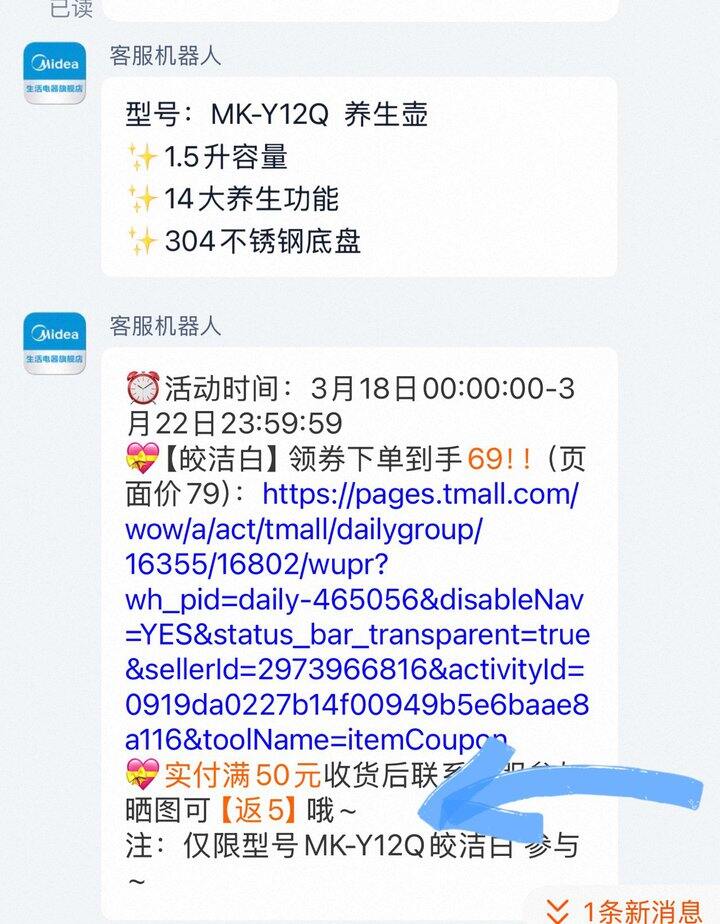Image resolution: width=720 pixels, height=924 pixels.
Task: Tap the sparkle icon beside 14大养生功能
Action: tap(141, 199)
